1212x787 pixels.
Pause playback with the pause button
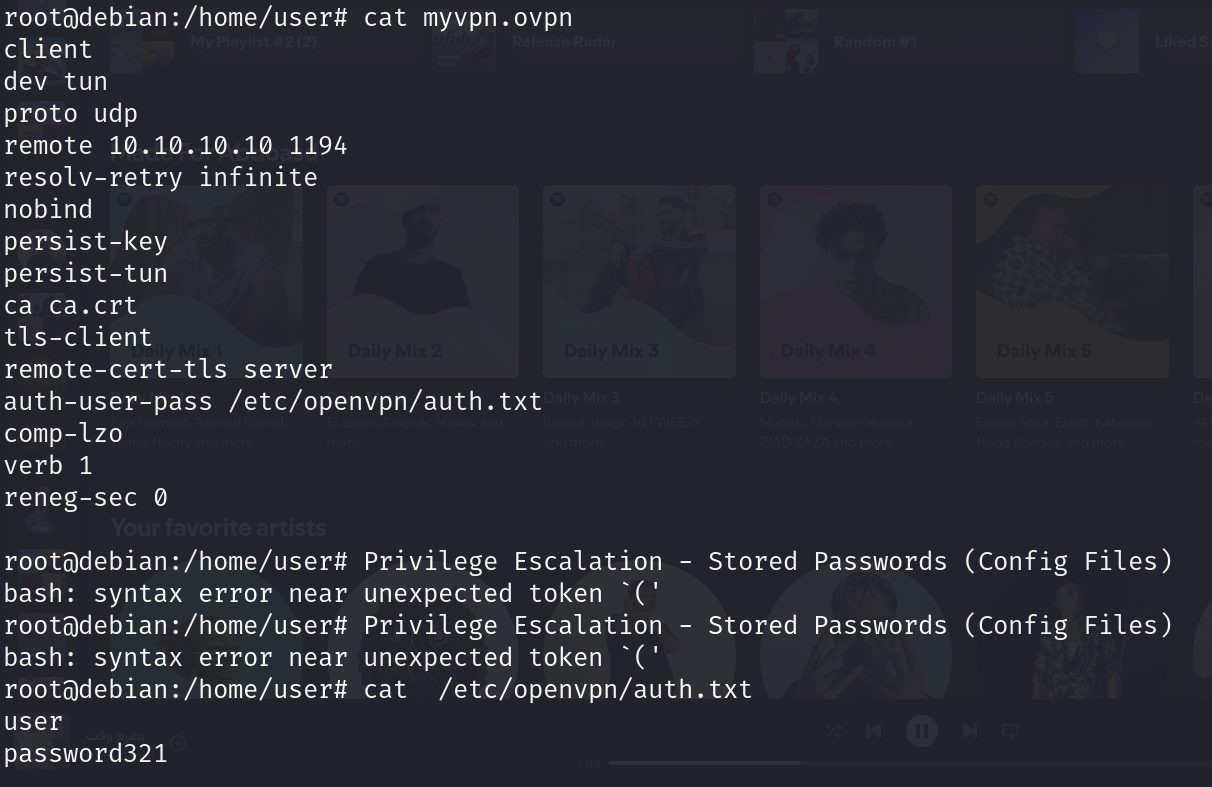tap(921, 731)
